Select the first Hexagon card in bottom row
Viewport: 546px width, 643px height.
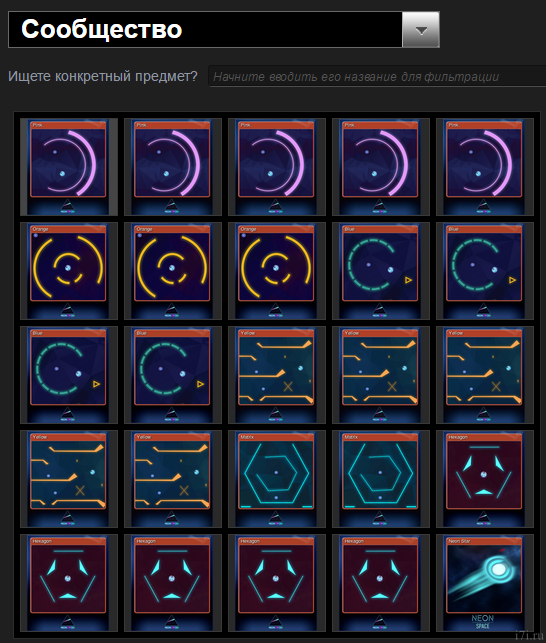tap(69, 583)
